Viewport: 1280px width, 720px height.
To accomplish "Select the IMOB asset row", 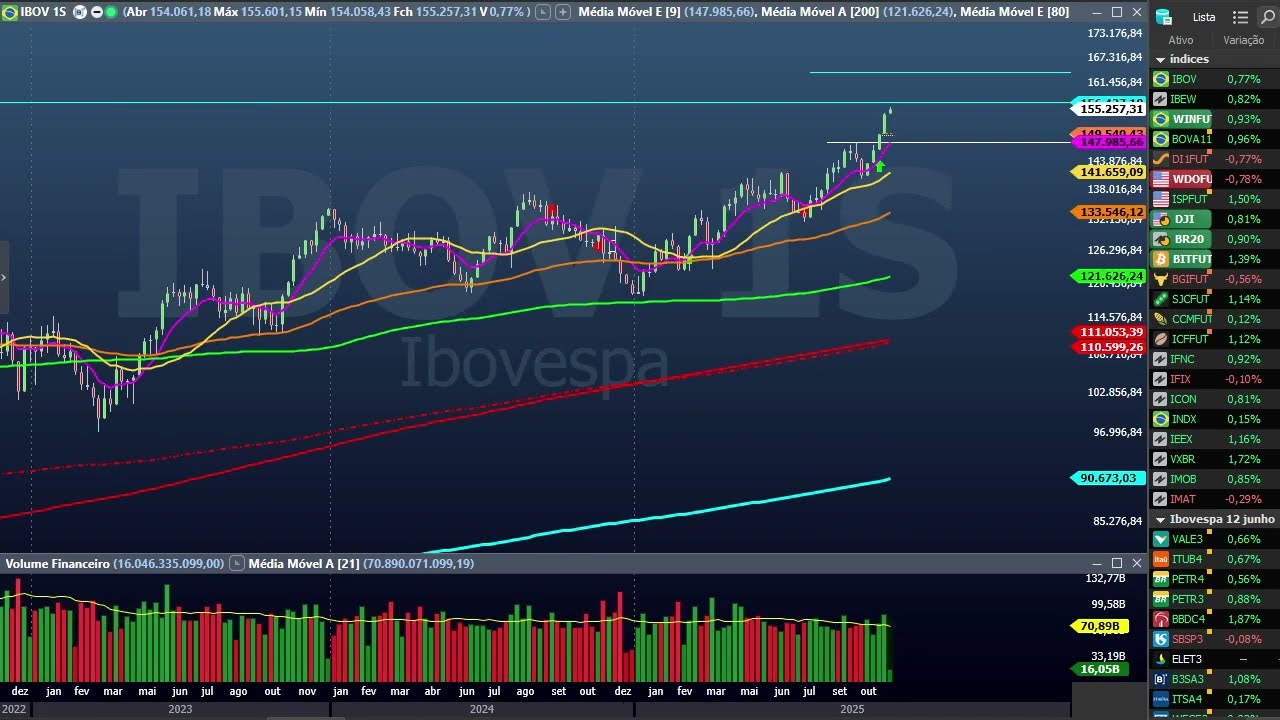I will (1215, 479).
